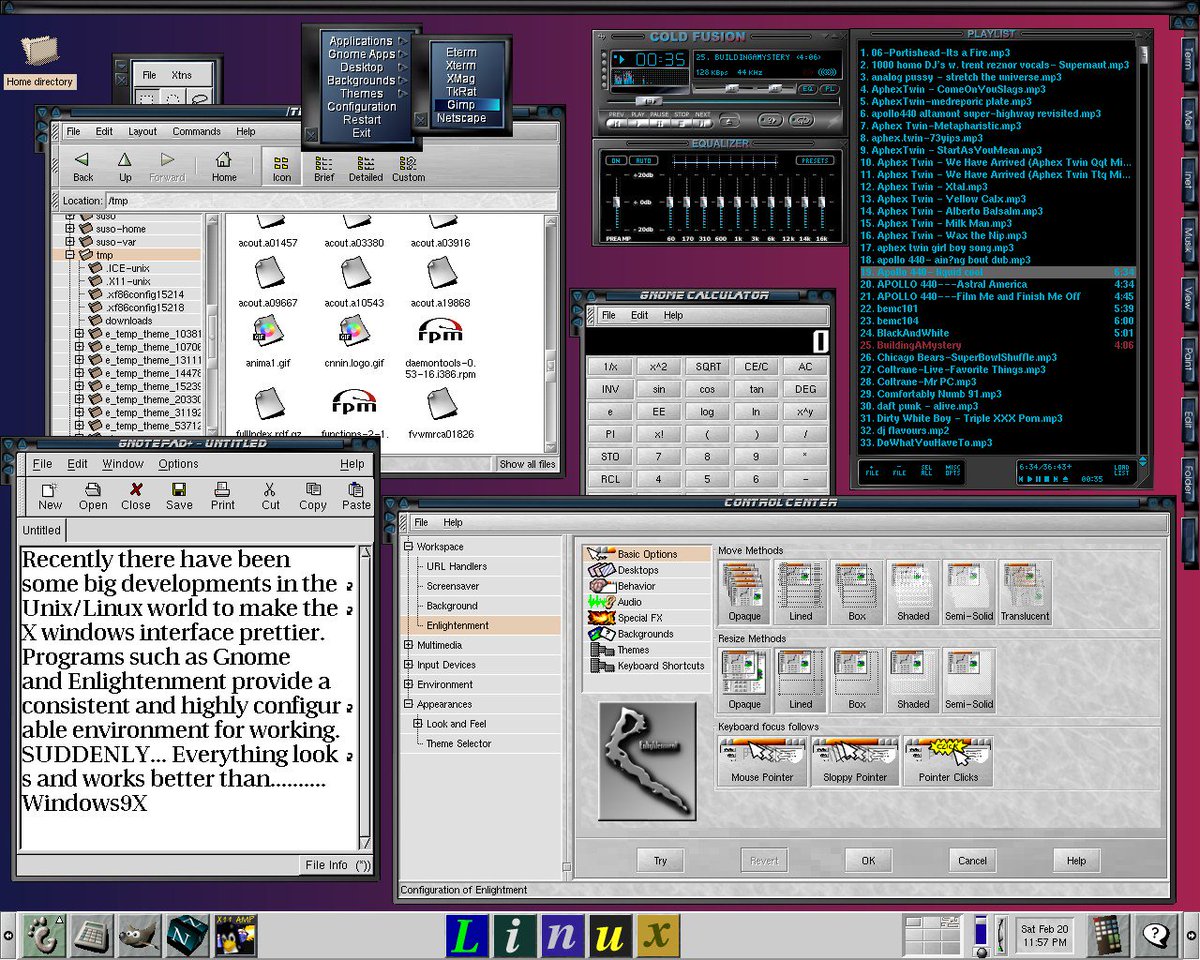The height and width of the screenshot is (960, 1200).
Task: Click the Print icon in gnotepad+
Action: (223, 495)
